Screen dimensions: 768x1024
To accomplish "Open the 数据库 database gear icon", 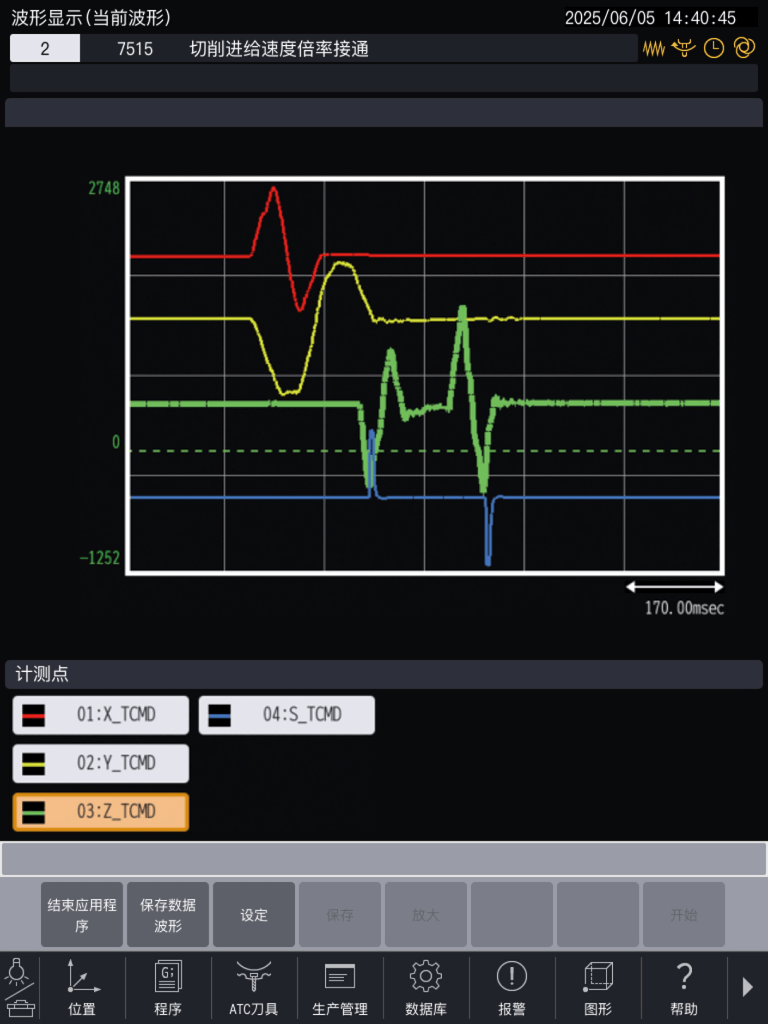I will click(426, 988).
